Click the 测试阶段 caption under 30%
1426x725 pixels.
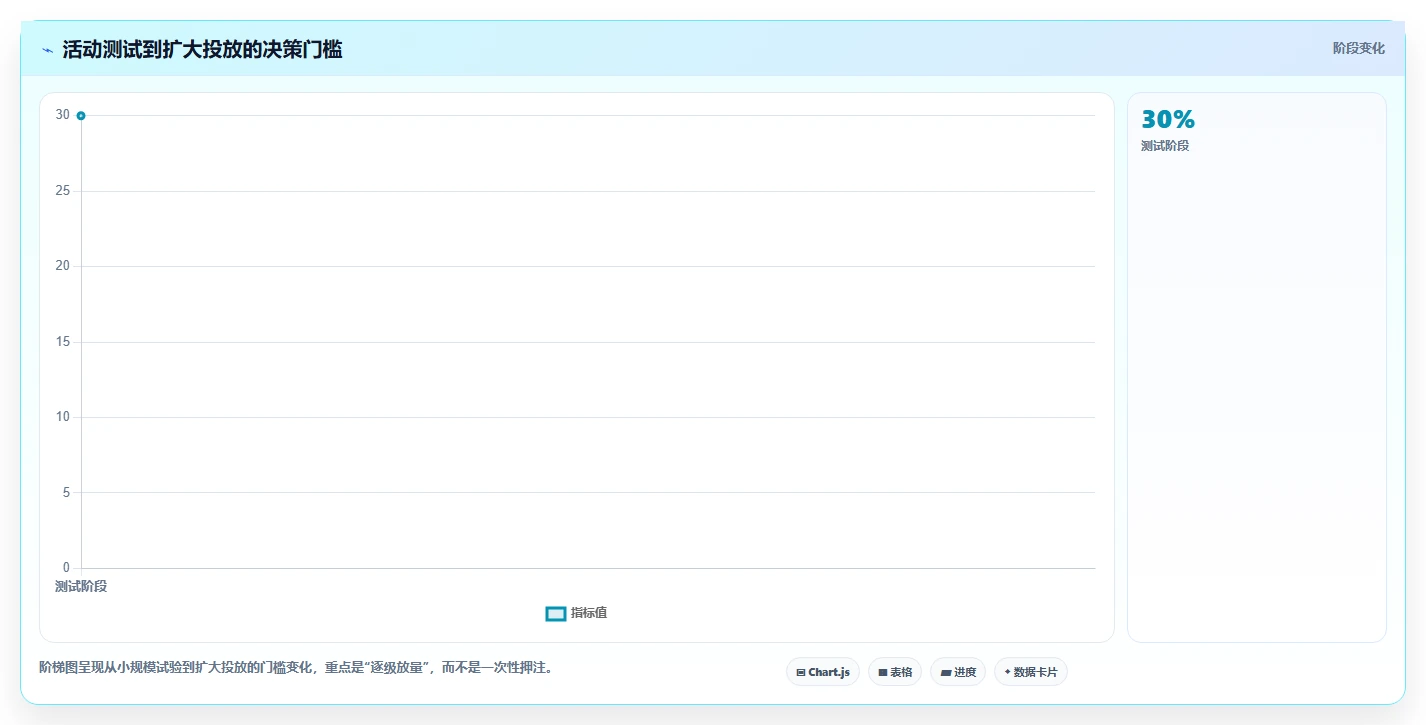[1165, 146]
